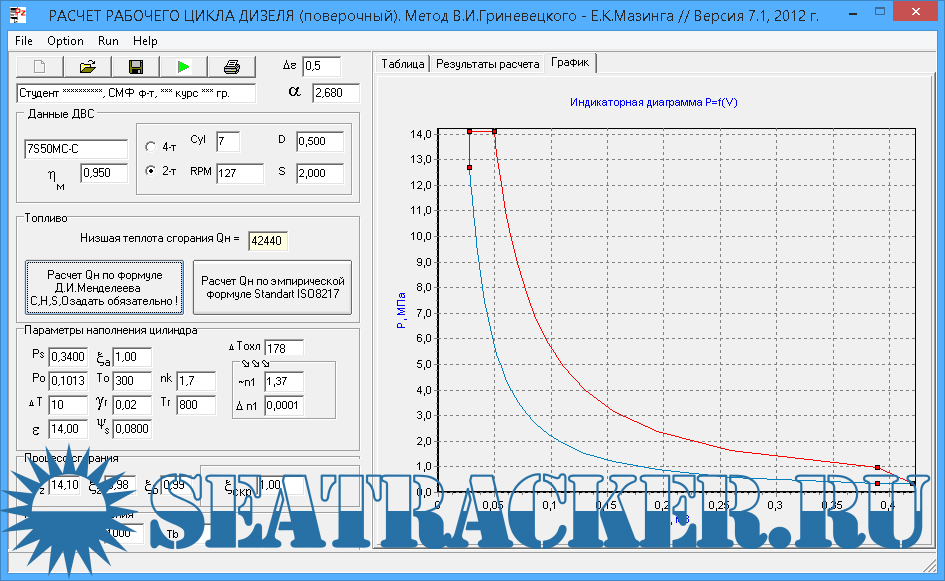
Task: Switch to the Таблица tab
Action: (x=403, y=64)
